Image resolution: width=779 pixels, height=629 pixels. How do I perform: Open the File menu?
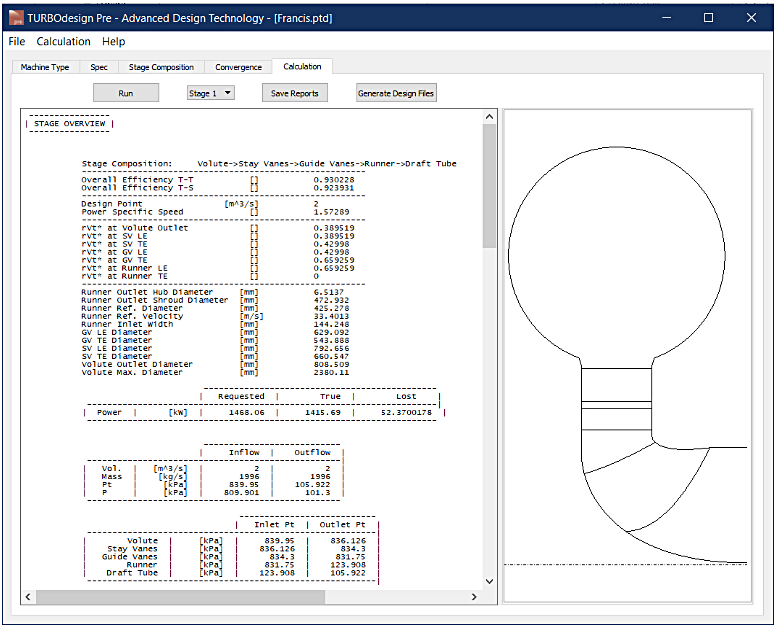17,42
